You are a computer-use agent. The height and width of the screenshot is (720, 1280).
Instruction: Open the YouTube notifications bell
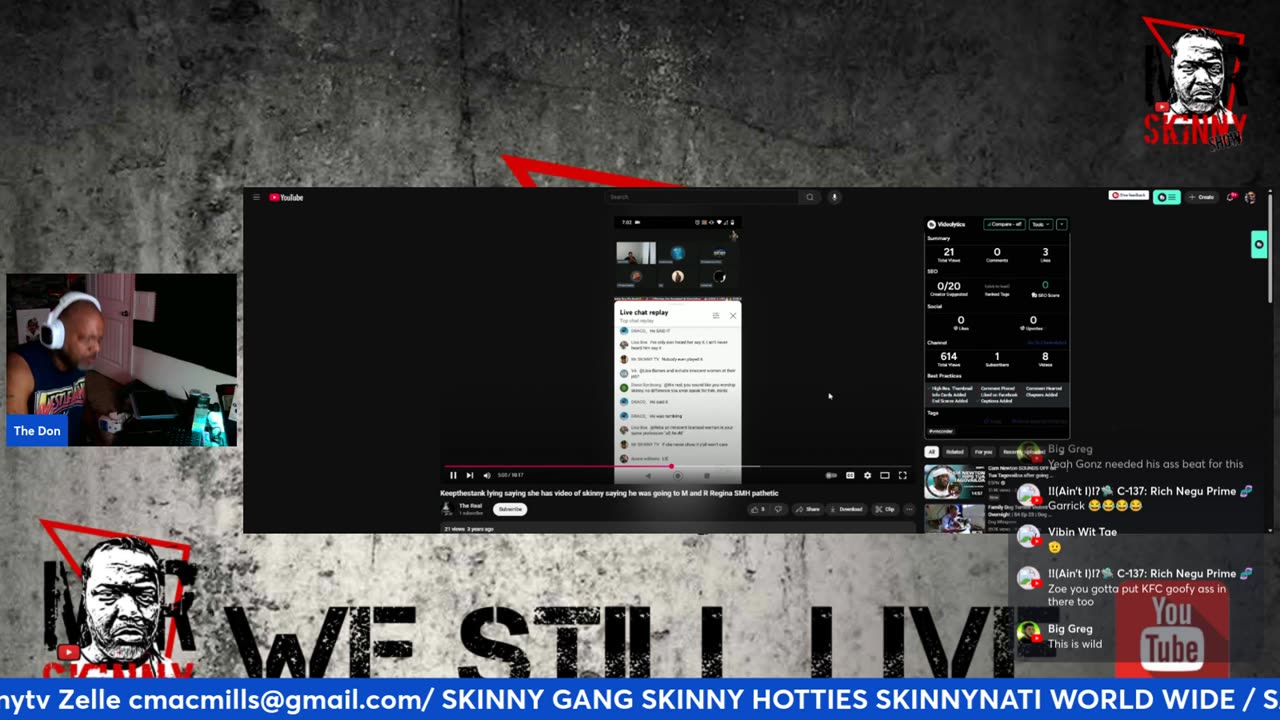pos(1232,197)
